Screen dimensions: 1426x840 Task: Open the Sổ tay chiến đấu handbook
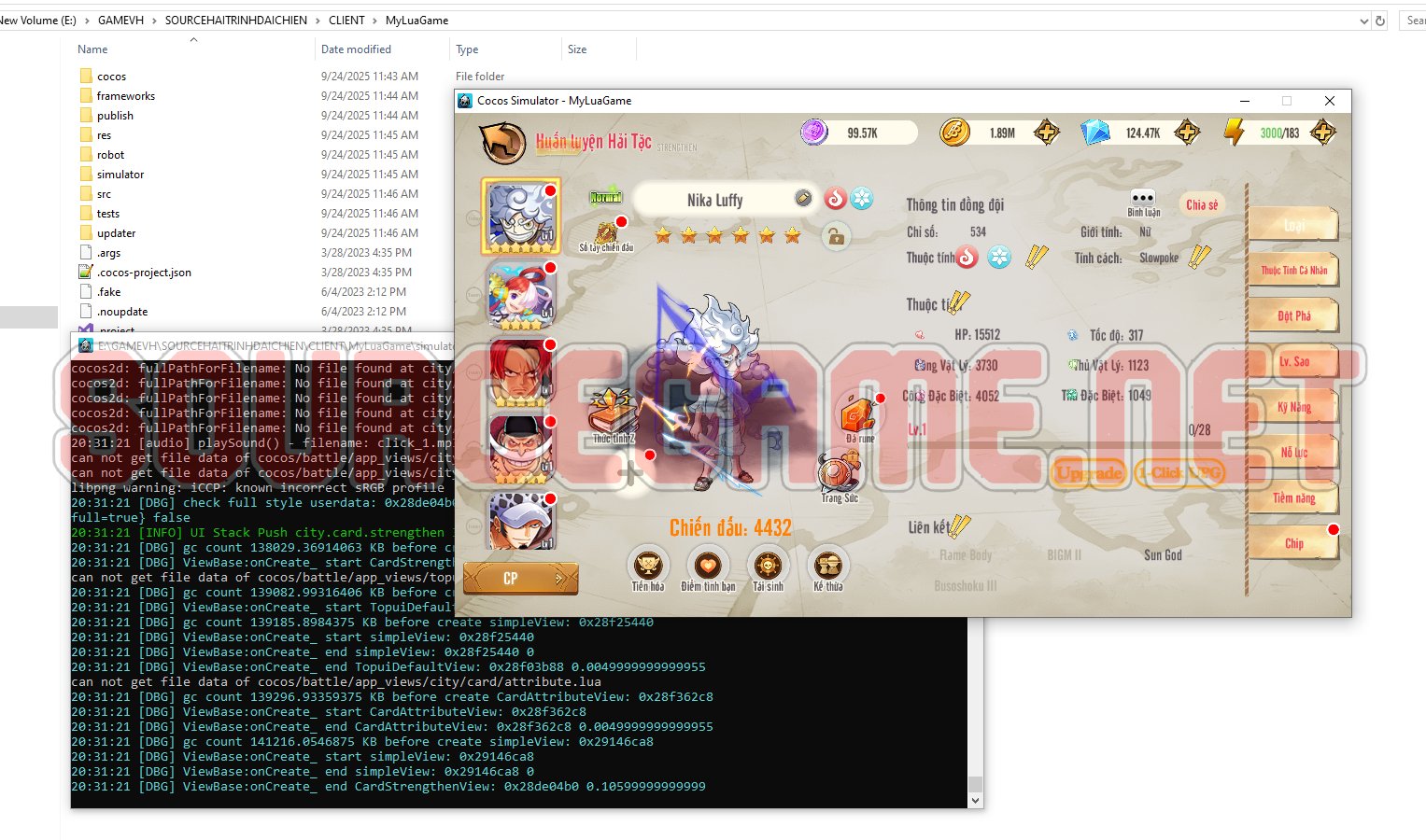coord(606,233)
